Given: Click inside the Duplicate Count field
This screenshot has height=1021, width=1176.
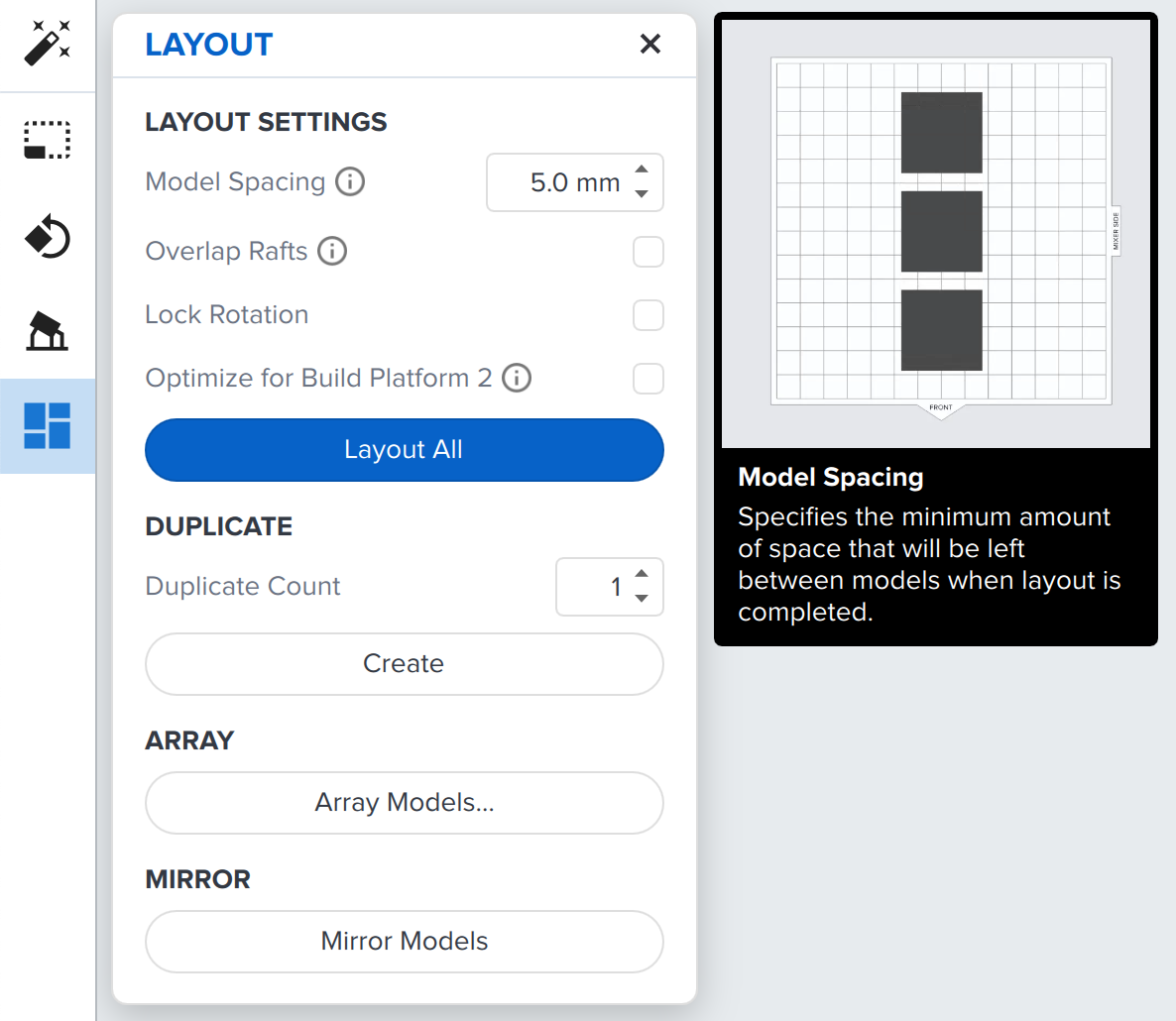Looking at the screenshot, I should (605, 587).
